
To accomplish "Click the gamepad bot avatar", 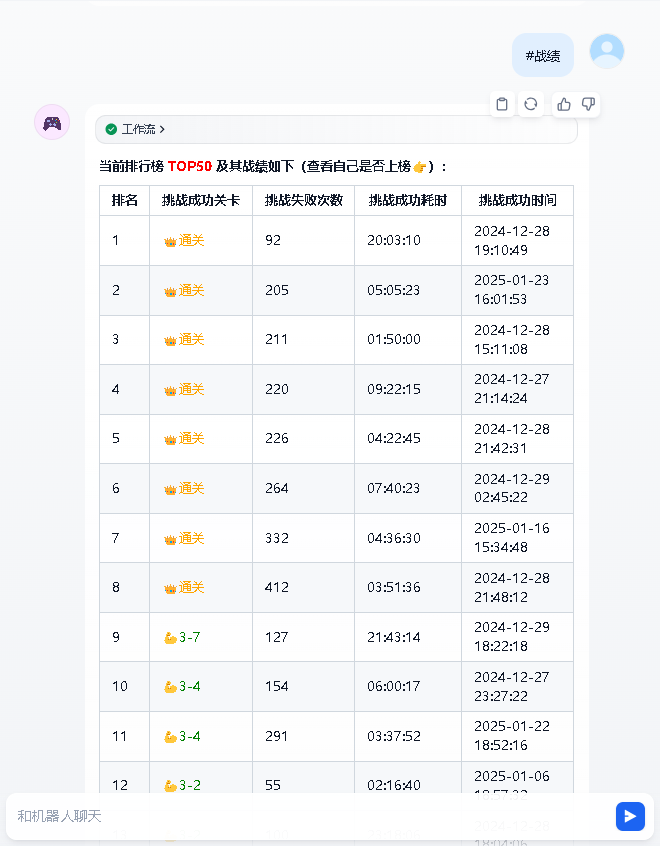I will 52,122.
